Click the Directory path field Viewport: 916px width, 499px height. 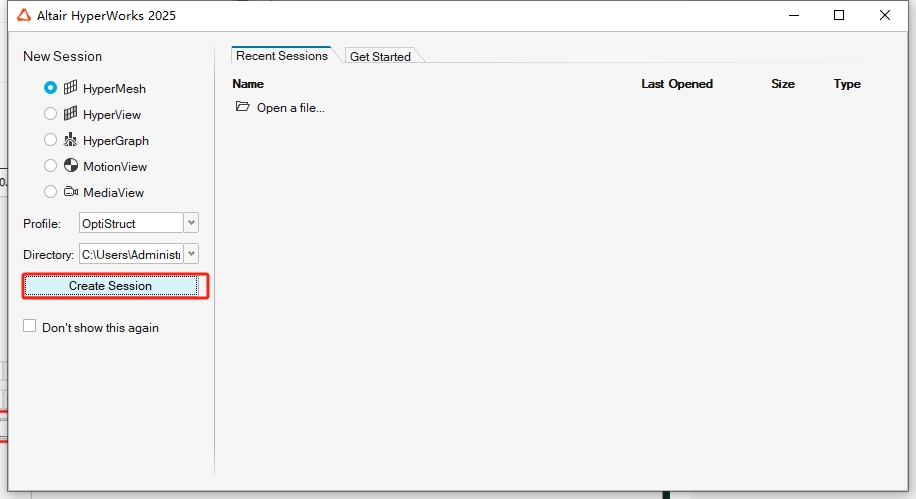point(131,254)
